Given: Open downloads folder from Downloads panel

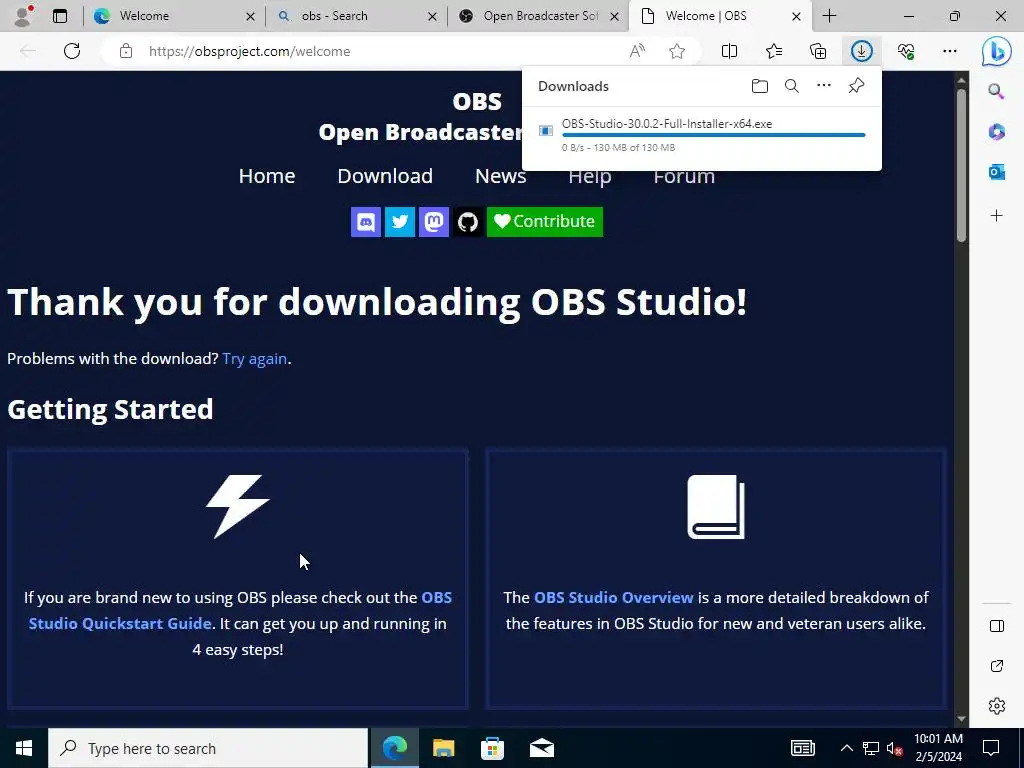Looking at the screenshot, I should point(760,86).
